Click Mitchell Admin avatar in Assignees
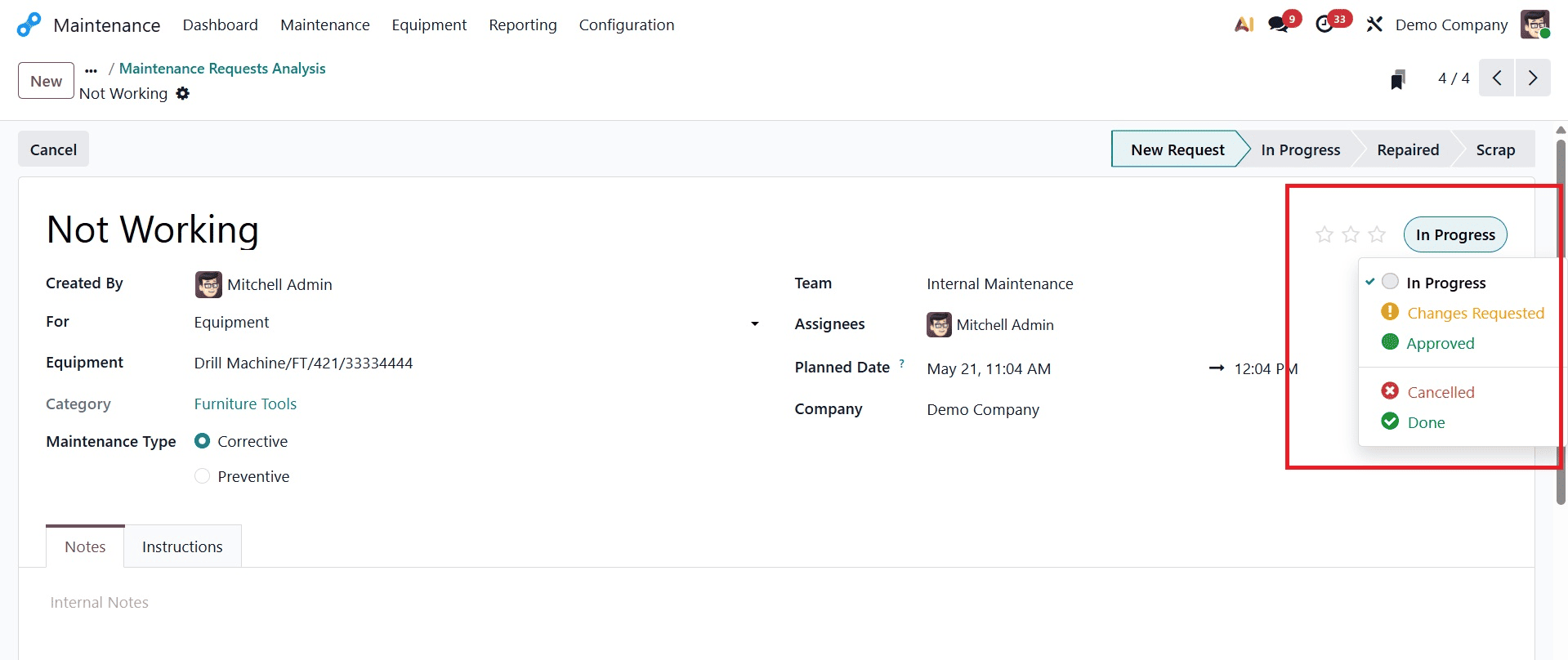1568x660 pixels. (x=939, y=324)
